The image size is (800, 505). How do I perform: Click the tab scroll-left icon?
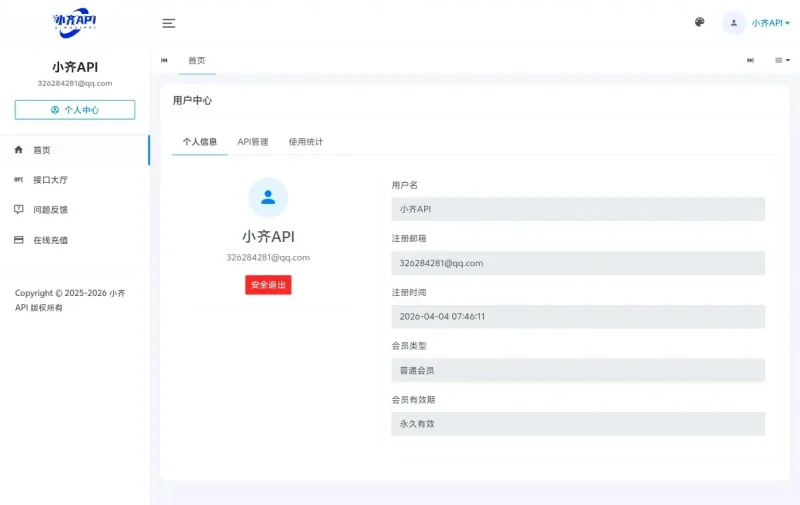(x=164, y=60)
